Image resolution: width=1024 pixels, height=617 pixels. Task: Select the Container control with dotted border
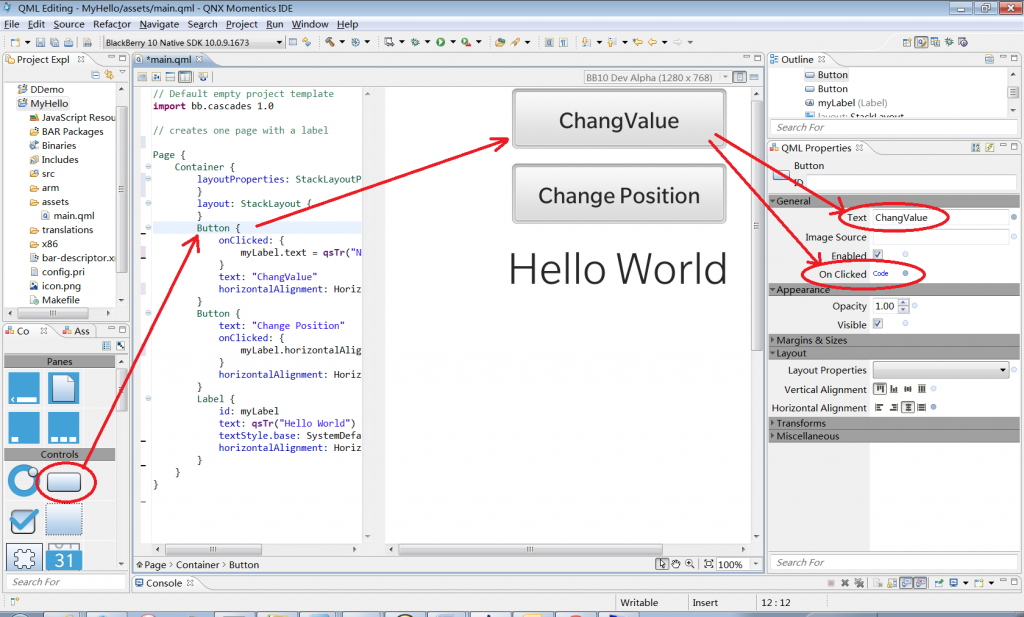pos(64,520)
